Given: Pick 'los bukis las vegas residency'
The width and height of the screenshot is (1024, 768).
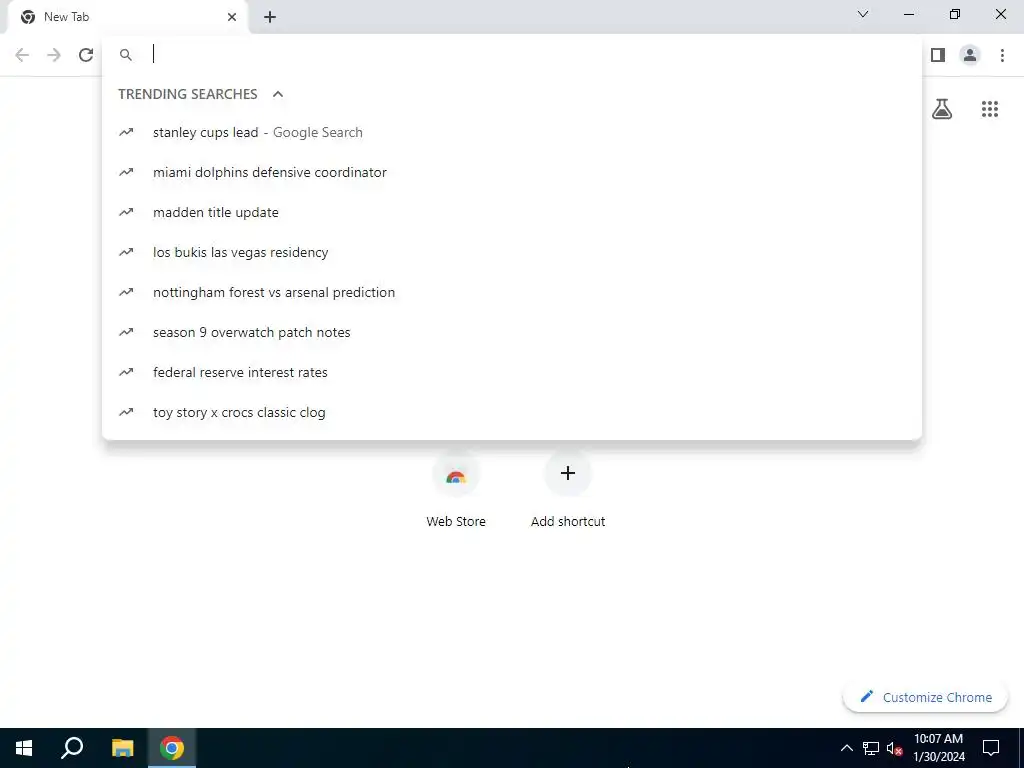Looking at the screenshot, I should click(x=512, y=252).
